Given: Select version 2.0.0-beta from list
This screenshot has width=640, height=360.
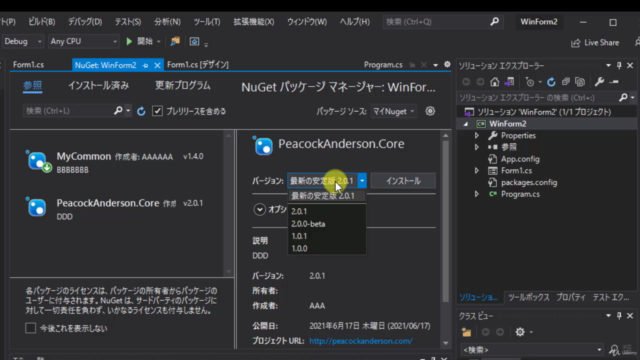Looking at the screenshot, I should [x=308, y=224].
